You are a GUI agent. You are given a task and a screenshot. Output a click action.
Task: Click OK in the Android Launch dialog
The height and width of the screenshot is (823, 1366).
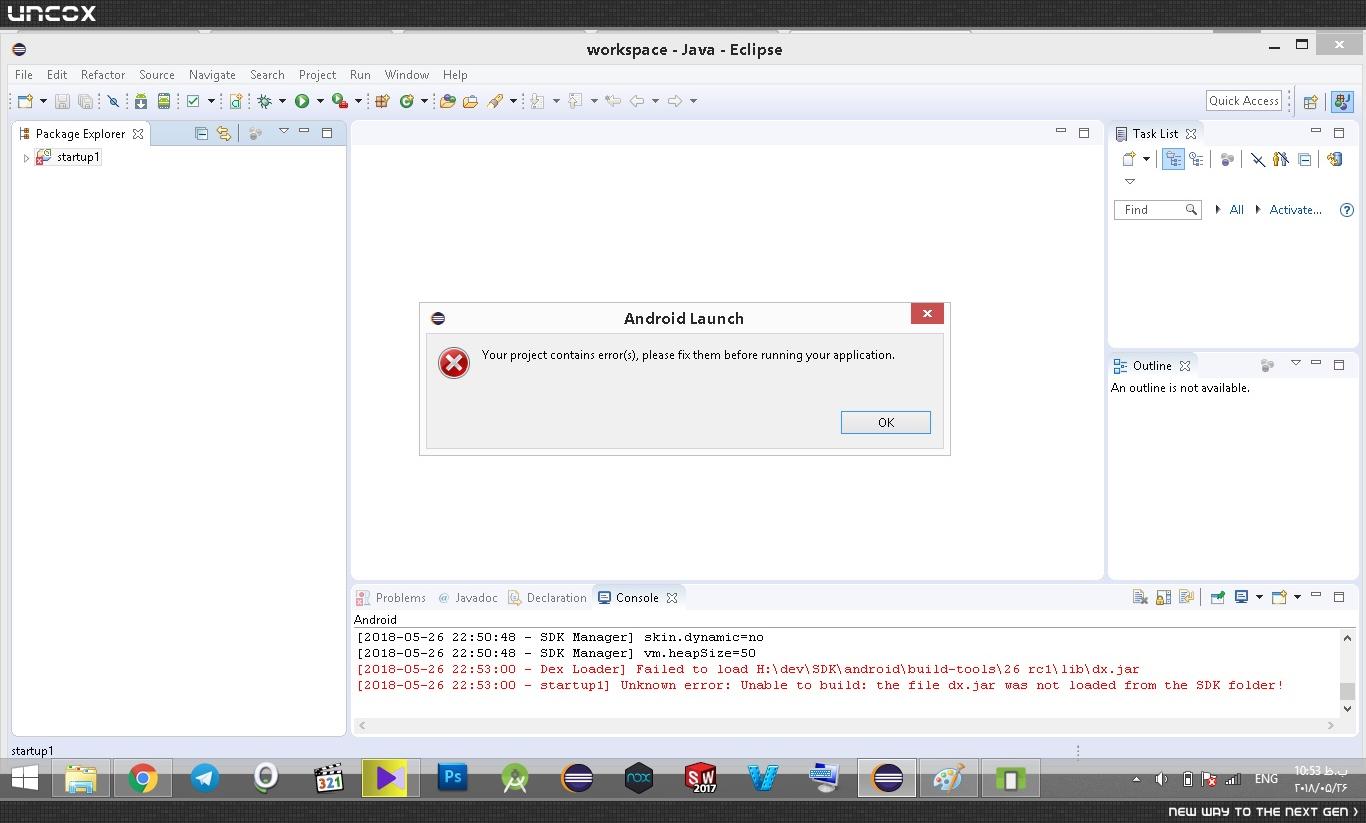(x=885, y=422)
